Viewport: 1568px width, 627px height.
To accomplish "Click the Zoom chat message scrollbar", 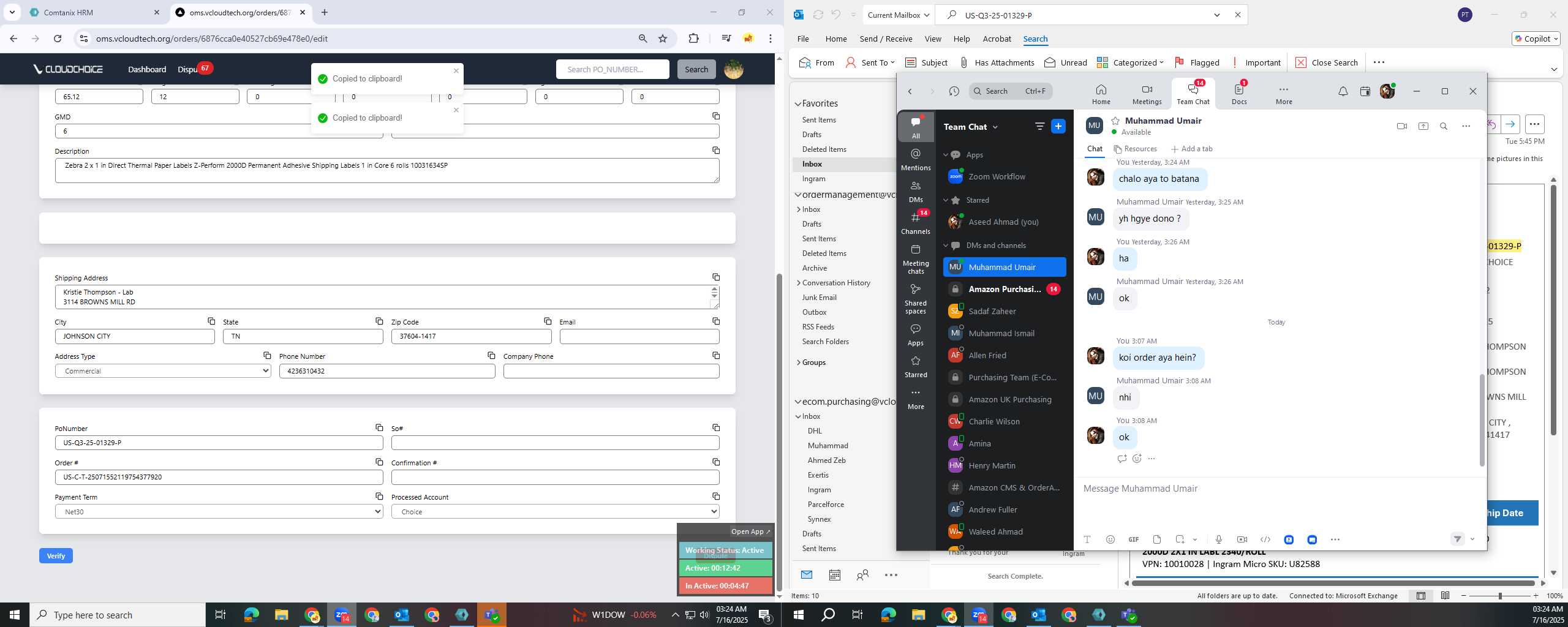I will pyautogui.click(x=1482, y=420).
